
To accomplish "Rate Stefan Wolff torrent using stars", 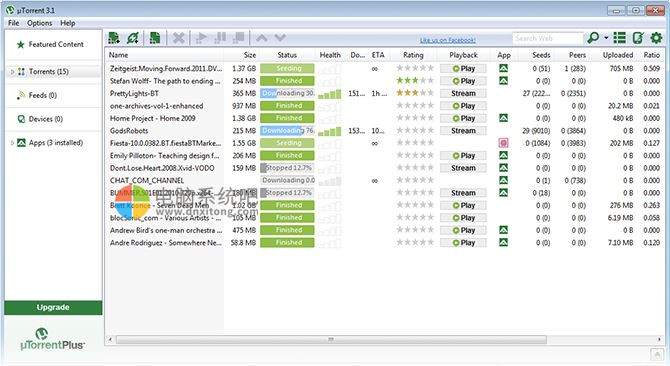I will [415, 81].
